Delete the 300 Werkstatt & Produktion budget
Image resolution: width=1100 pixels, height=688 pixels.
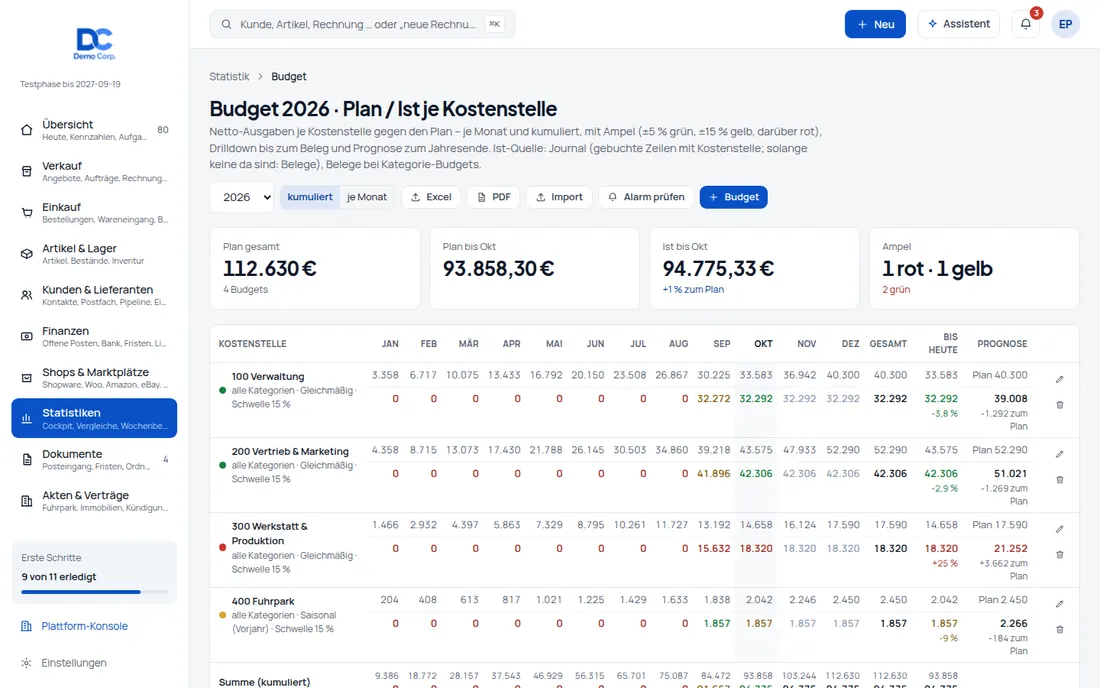(1059, 555)
